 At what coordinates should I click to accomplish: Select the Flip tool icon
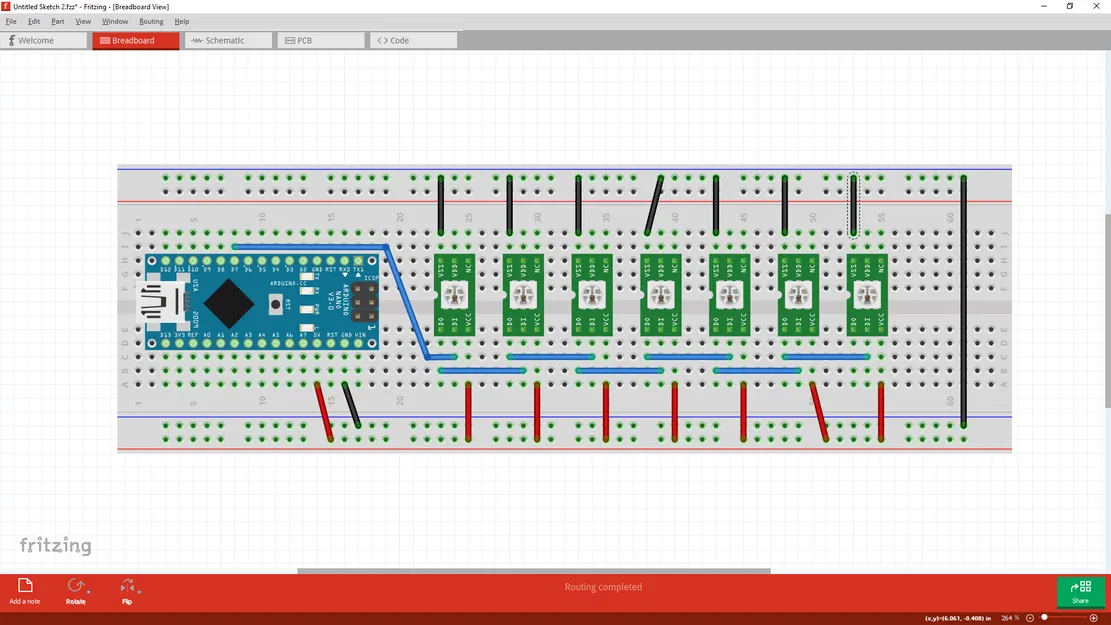(x=127, y=586)
